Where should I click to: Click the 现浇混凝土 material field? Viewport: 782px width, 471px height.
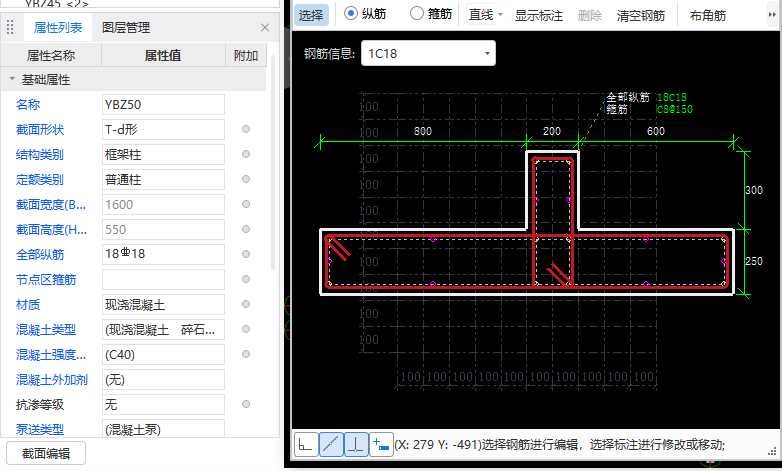(x=163, y=304)
